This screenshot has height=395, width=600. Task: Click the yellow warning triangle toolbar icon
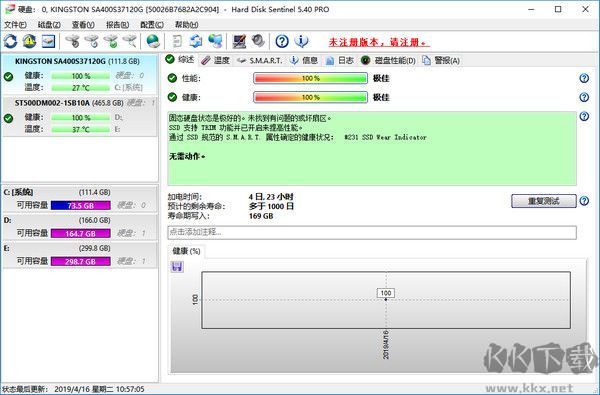tap(29, 41)
